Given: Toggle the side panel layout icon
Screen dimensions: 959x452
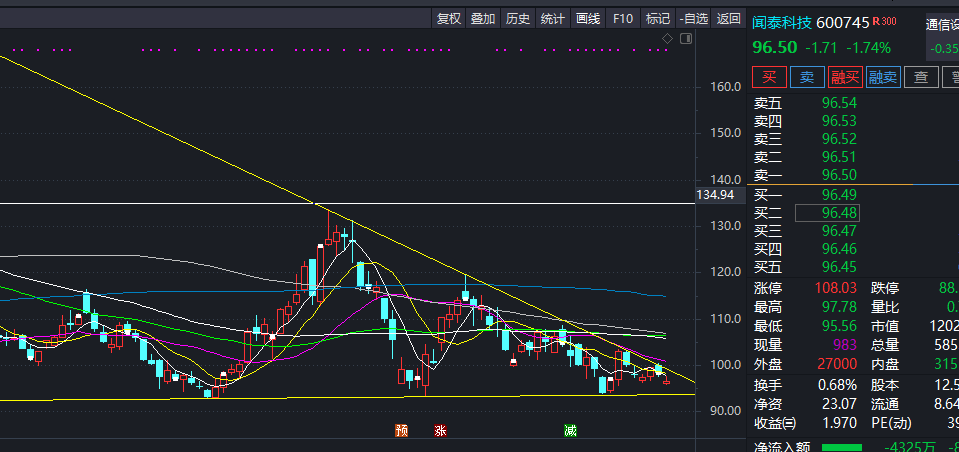Looking at the screenshot, I should tap(686, 39).
